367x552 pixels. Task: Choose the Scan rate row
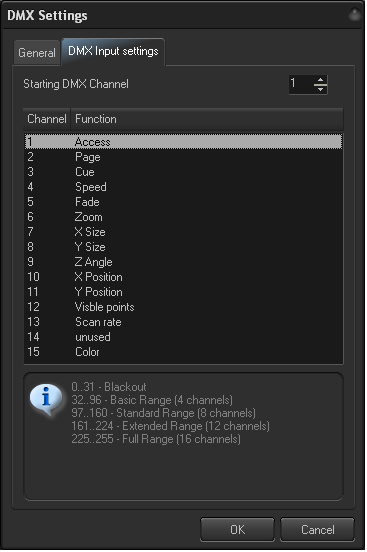(x=183, y=322)
